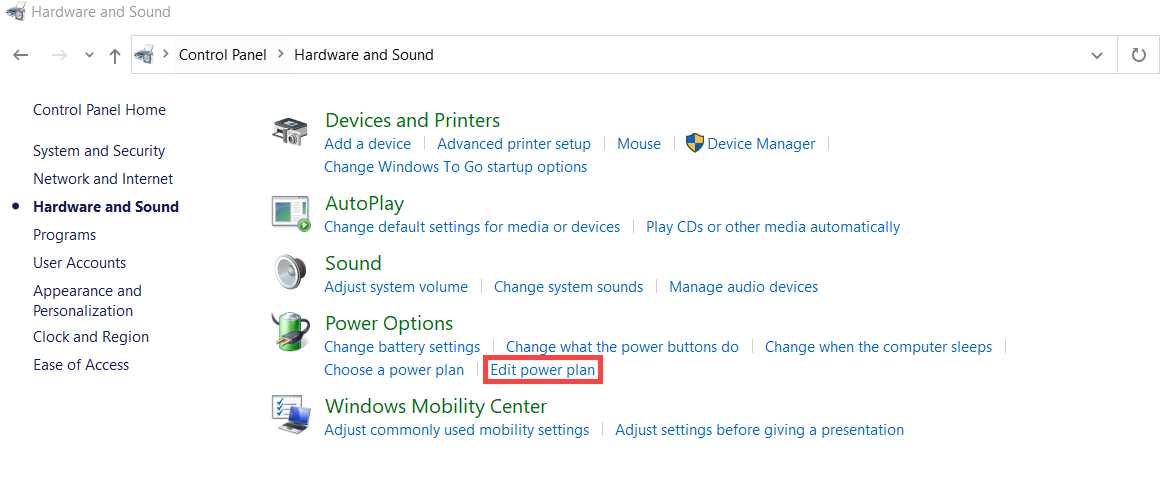Click the Sound speaker icon
1168x480 pixels.
(290, 272)
